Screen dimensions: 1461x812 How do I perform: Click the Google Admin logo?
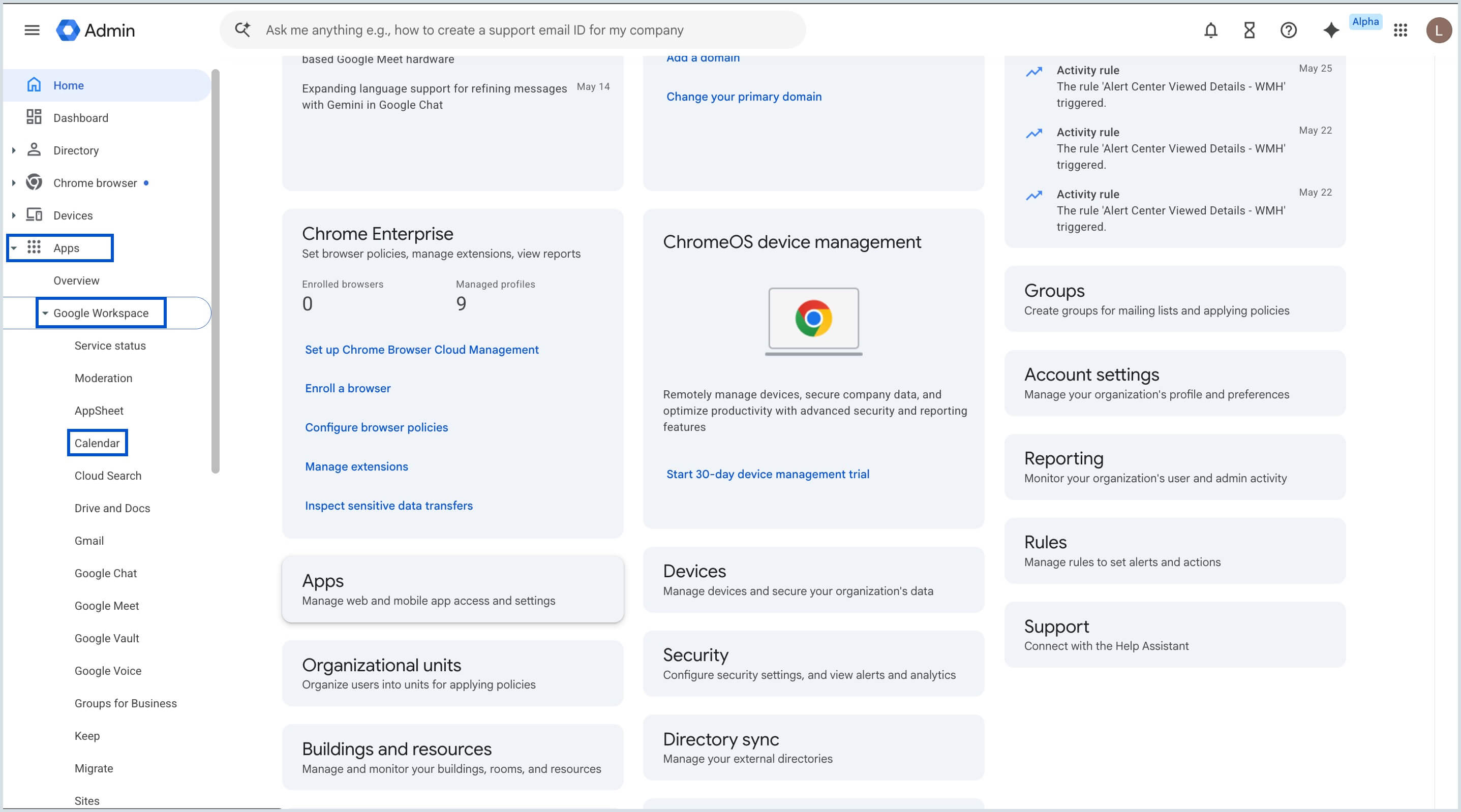click(x=95, y=30)
